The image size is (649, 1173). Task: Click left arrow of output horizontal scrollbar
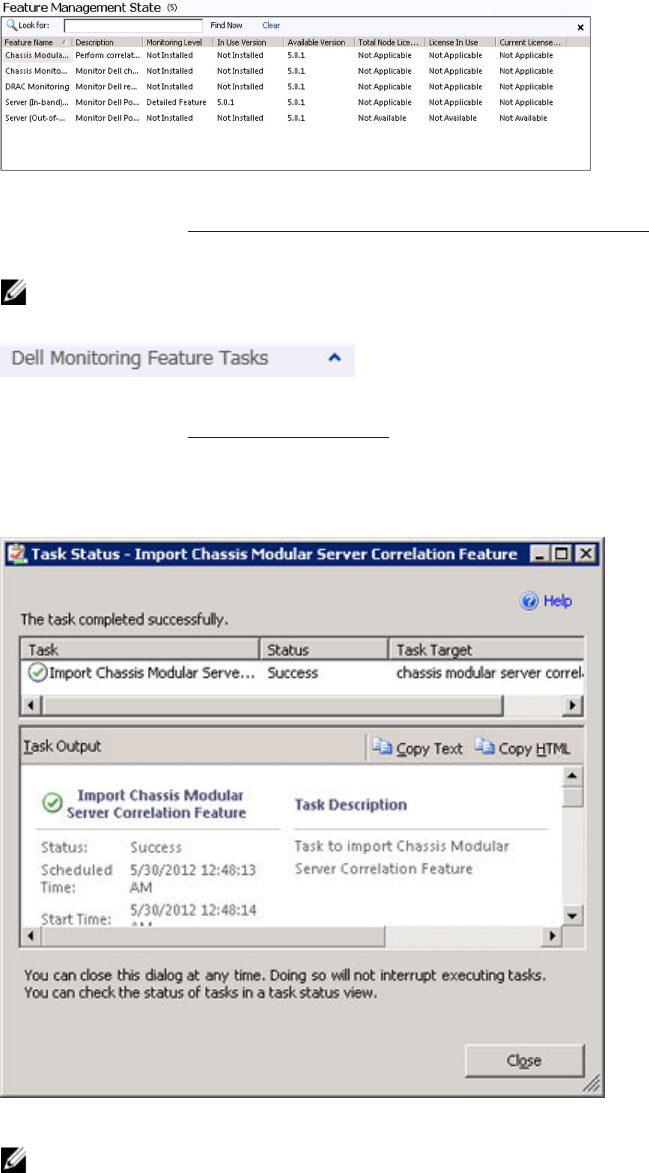point(31,936)
